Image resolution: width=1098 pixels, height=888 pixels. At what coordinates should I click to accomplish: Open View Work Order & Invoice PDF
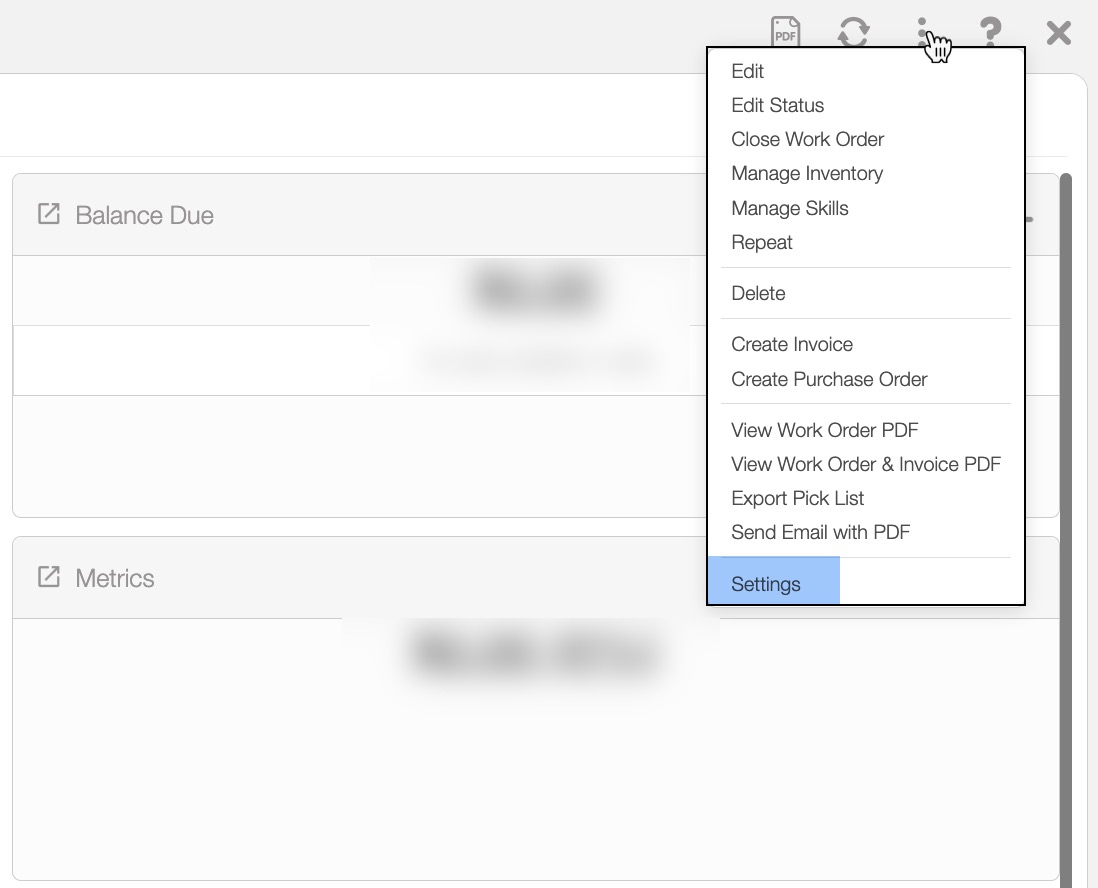tap(865, 464)
